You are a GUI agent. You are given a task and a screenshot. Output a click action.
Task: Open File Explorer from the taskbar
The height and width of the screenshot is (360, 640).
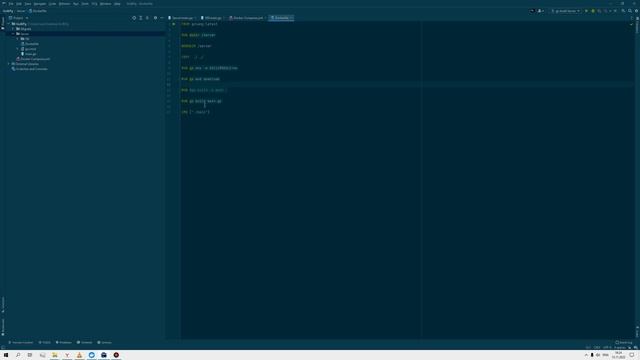click(54, 355)
